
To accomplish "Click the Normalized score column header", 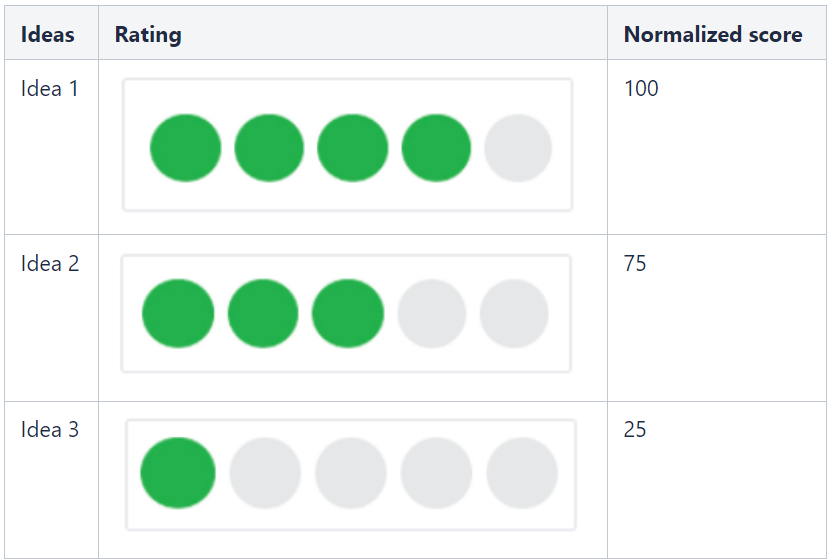I will 712,35.
